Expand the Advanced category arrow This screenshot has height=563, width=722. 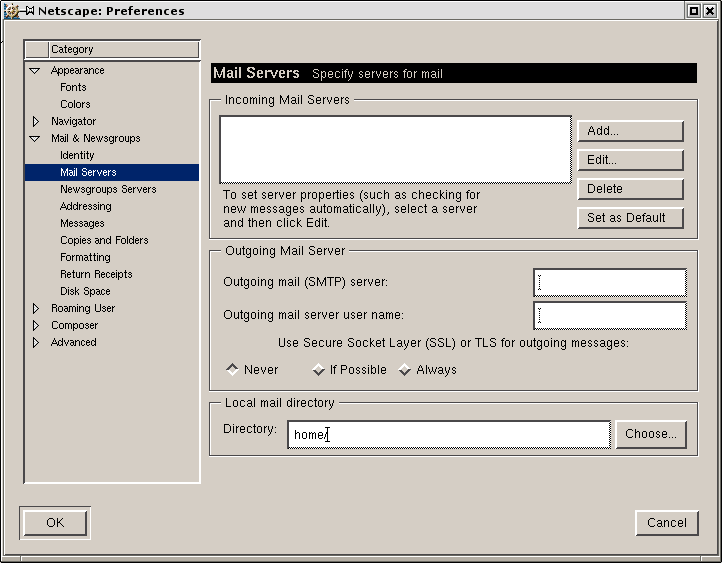click(x=35, y=343)
